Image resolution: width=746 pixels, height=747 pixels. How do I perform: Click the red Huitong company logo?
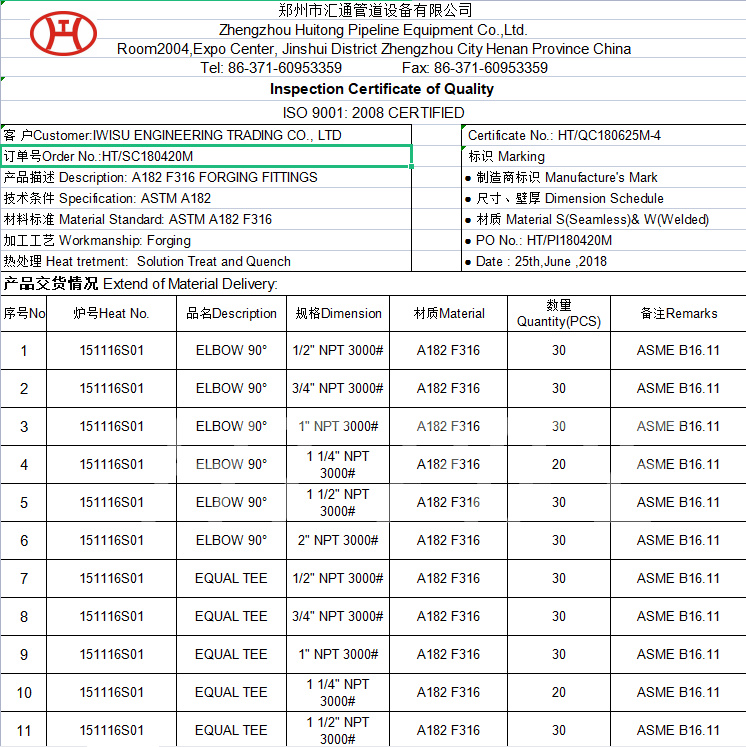pyautogui.click(x=63, y=33)
